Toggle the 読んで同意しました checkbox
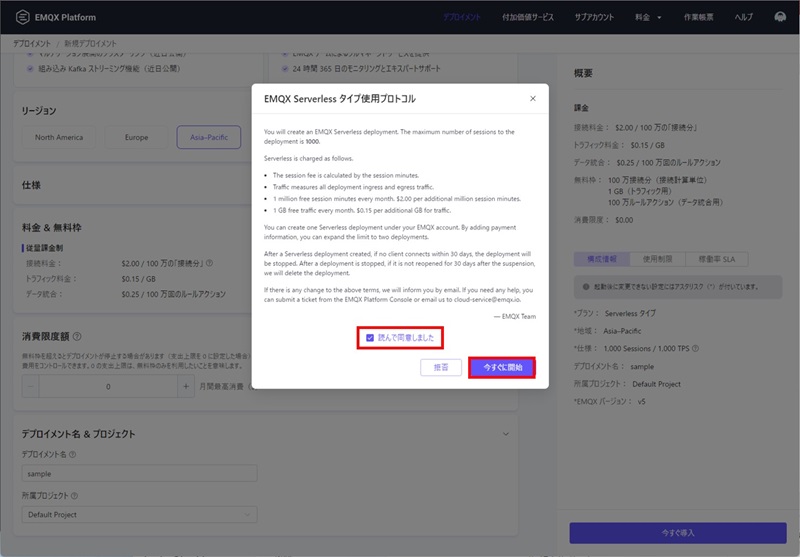 370,338
